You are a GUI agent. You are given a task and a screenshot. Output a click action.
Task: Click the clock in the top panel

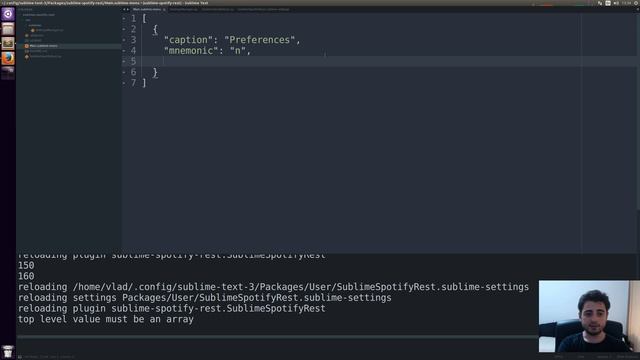[627, 3]
